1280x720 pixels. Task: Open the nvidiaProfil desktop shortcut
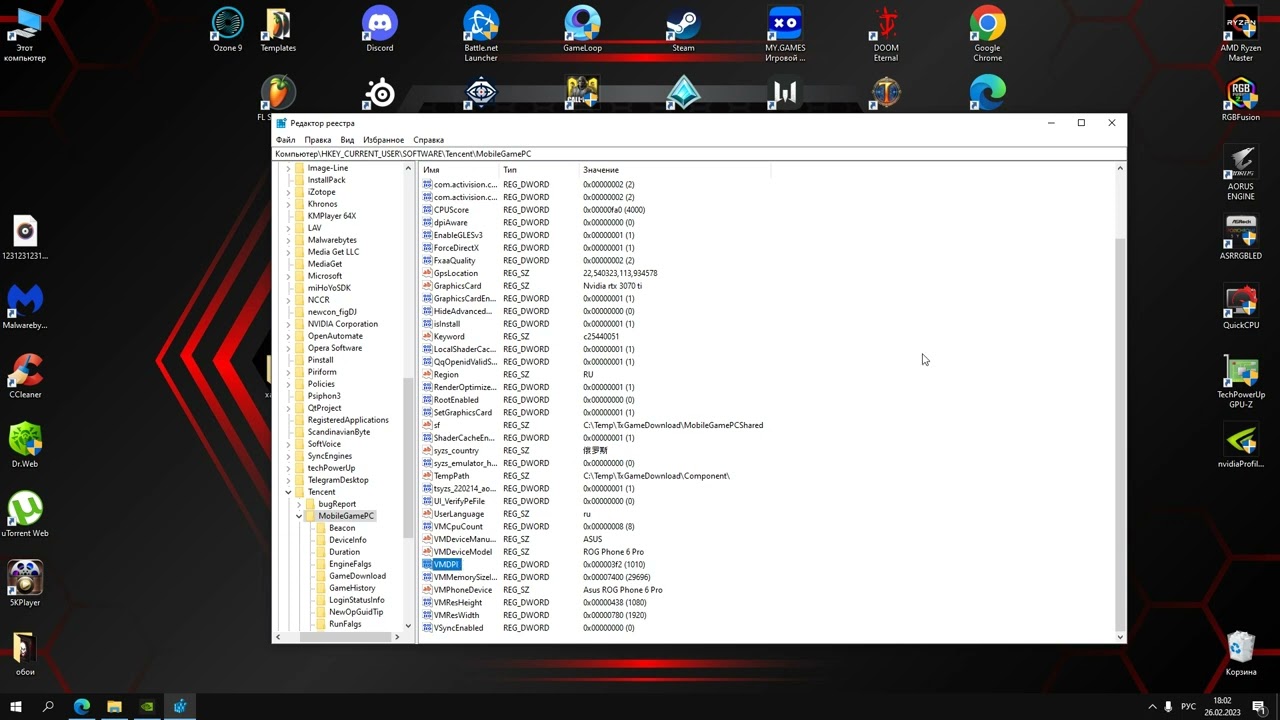click(x=1241, y=446)
